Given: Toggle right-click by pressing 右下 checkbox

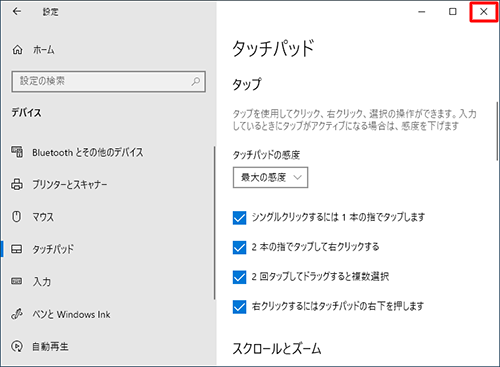Looking at the screenshot, I should pos(239,307).
